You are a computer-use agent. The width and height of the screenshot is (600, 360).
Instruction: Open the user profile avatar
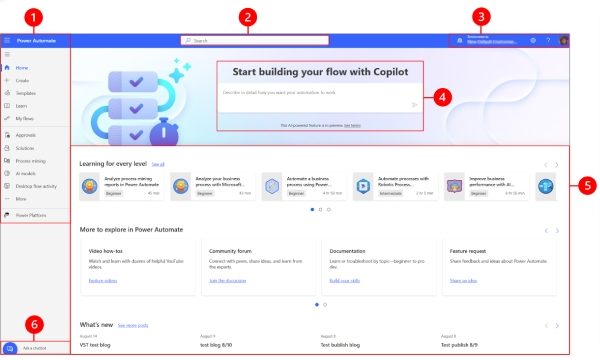coord(563,40)
